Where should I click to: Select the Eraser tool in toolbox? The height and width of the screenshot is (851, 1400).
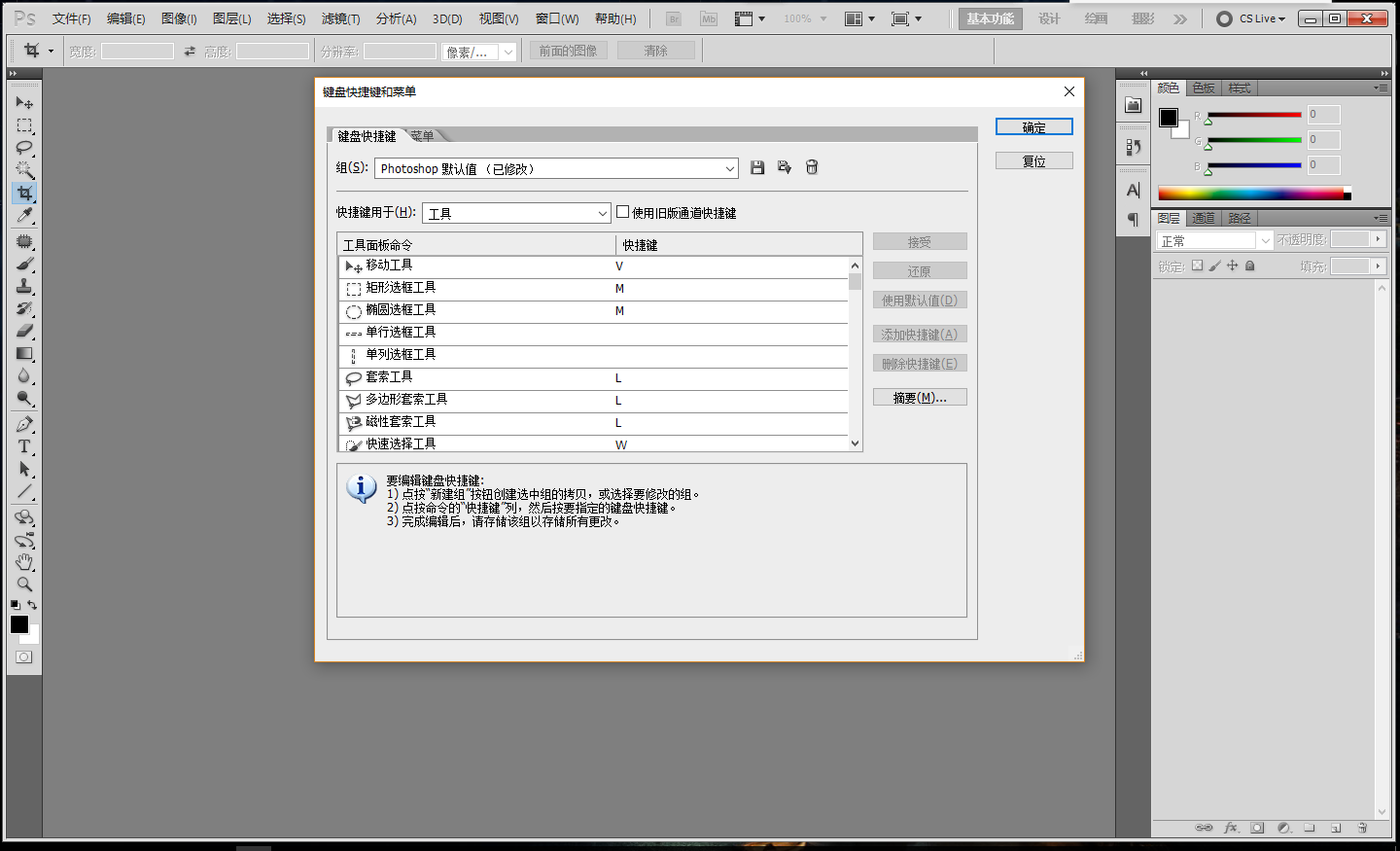pos(24,331)
